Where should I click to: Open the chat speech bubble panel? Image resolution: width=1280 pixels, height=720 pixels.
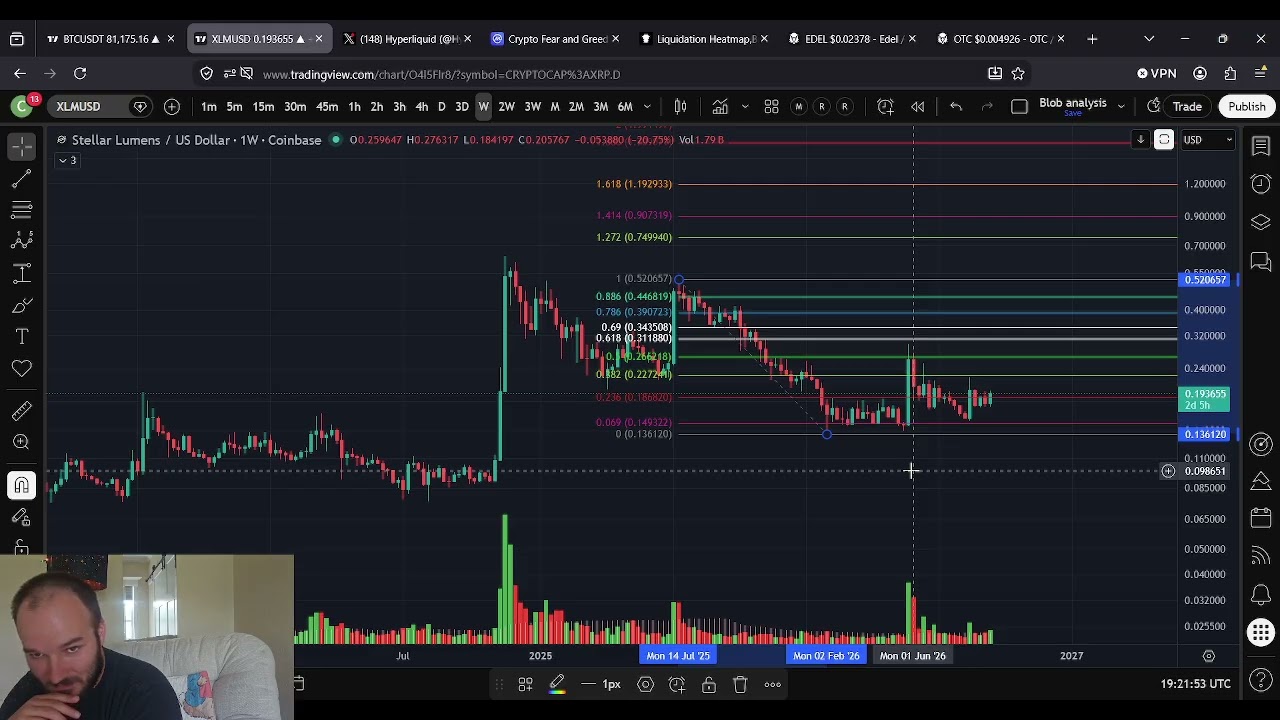pos(1261,262)
